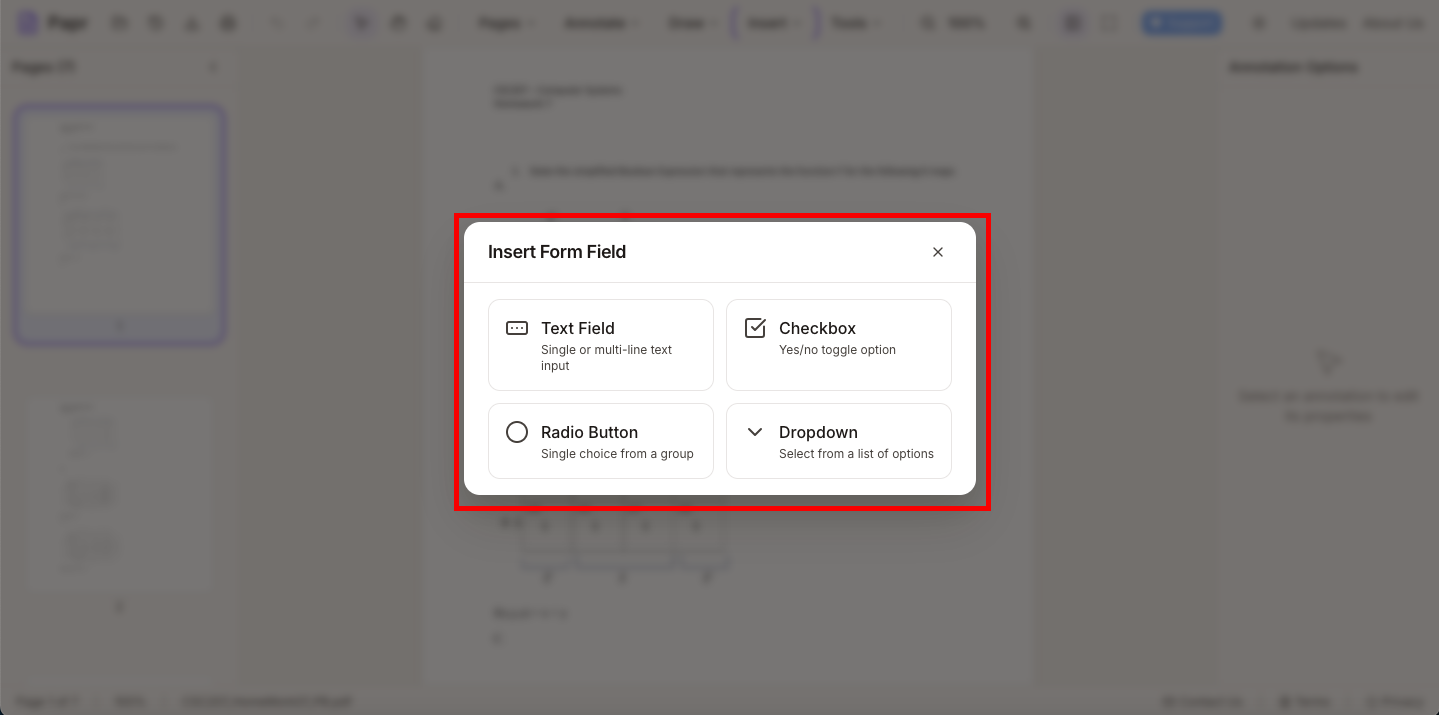Image resolution: width=1439 pixels, height=715 pixels.
Task: Select the Radio Button field icon
Action: 516,432
